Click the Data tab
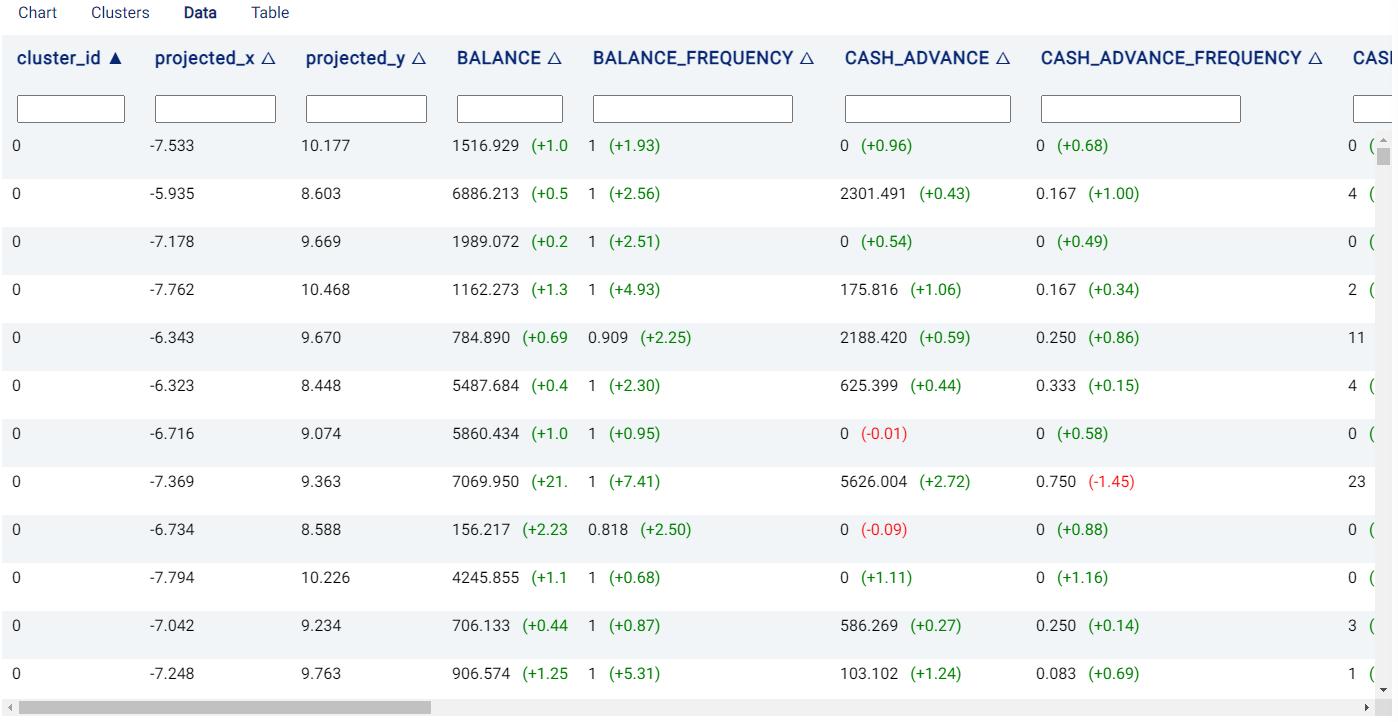 pyautogui.click(x=200, y=13)
